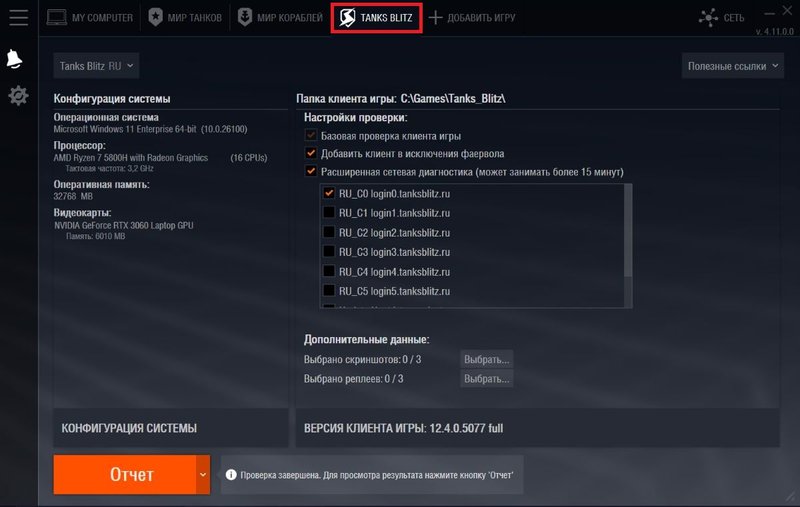Enable the RU_C3 login3.tanksblitz.ru checkbox

tap(329, 252)
